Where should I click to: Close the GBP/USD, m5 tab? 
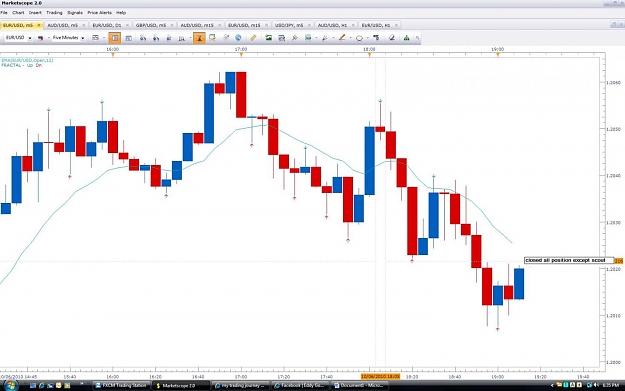[x=172, y=25]
